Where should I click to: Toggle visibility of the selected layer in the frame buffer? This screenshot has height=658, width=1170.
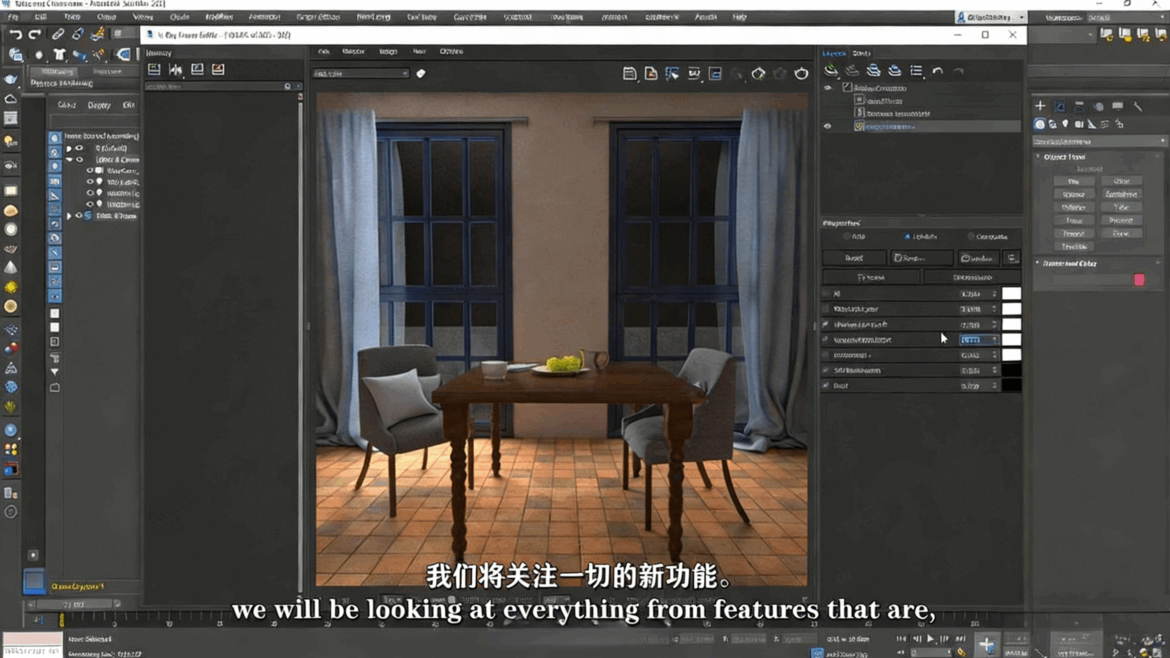(x=828, y=126)
